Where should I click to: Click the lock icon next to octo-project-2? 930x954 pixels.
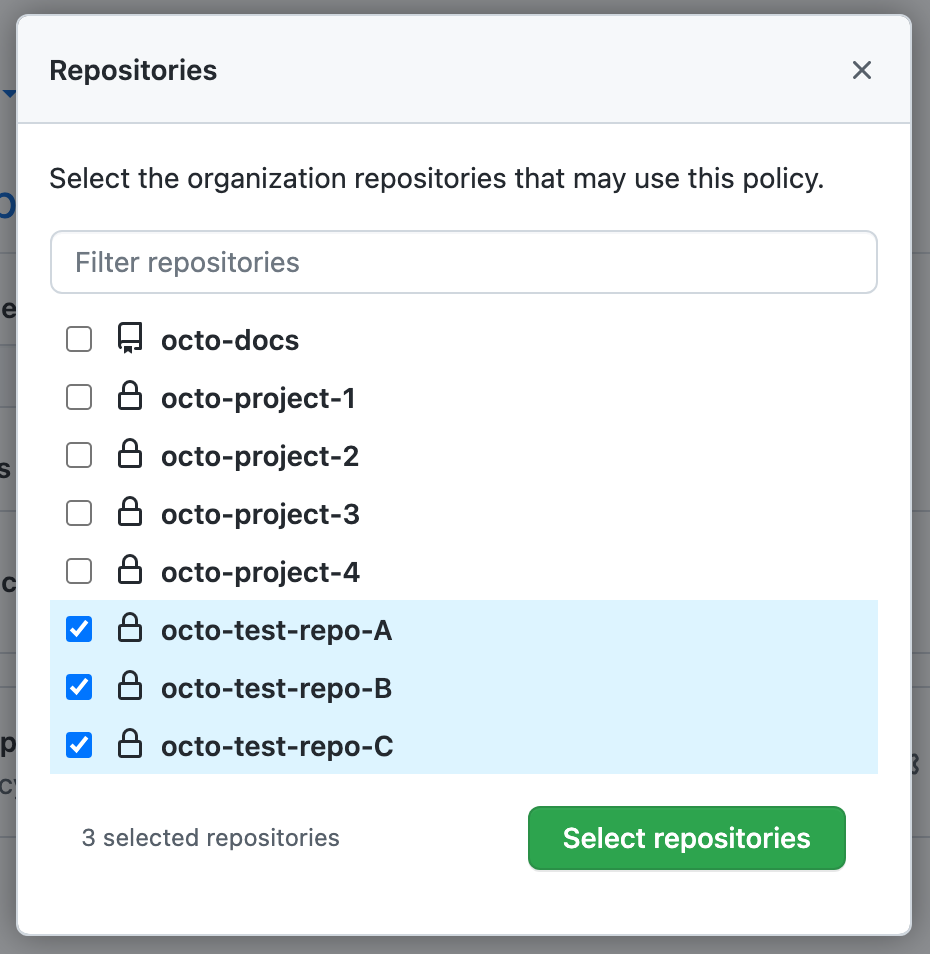coord(131,455)
